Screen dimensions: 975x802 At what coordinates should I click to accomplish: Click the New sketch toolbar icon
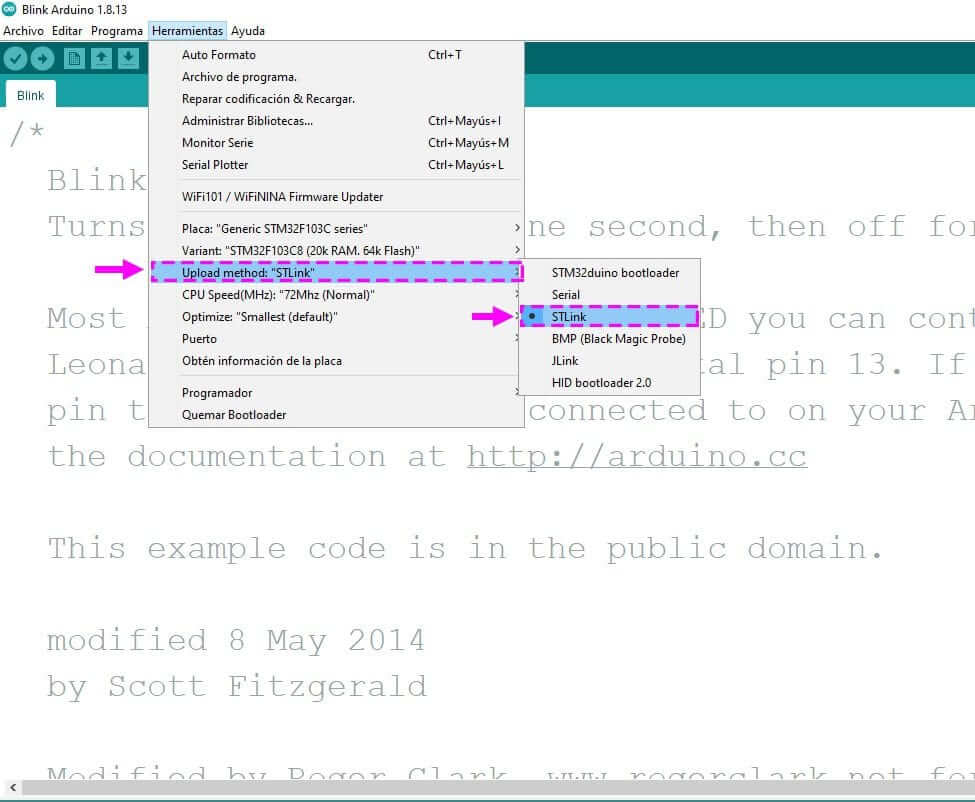pyautogui.click(x=74, y=59)
